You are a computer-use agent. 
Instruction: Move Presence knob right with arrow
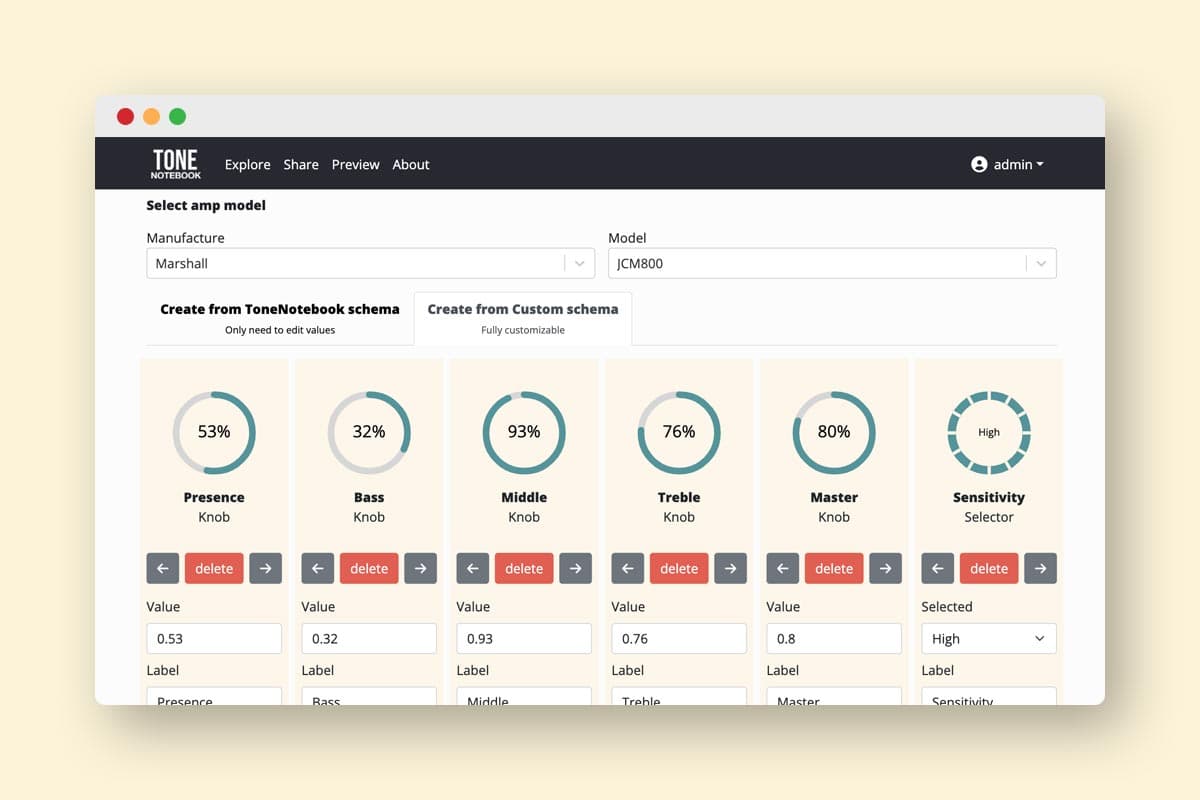coord(265,568)
